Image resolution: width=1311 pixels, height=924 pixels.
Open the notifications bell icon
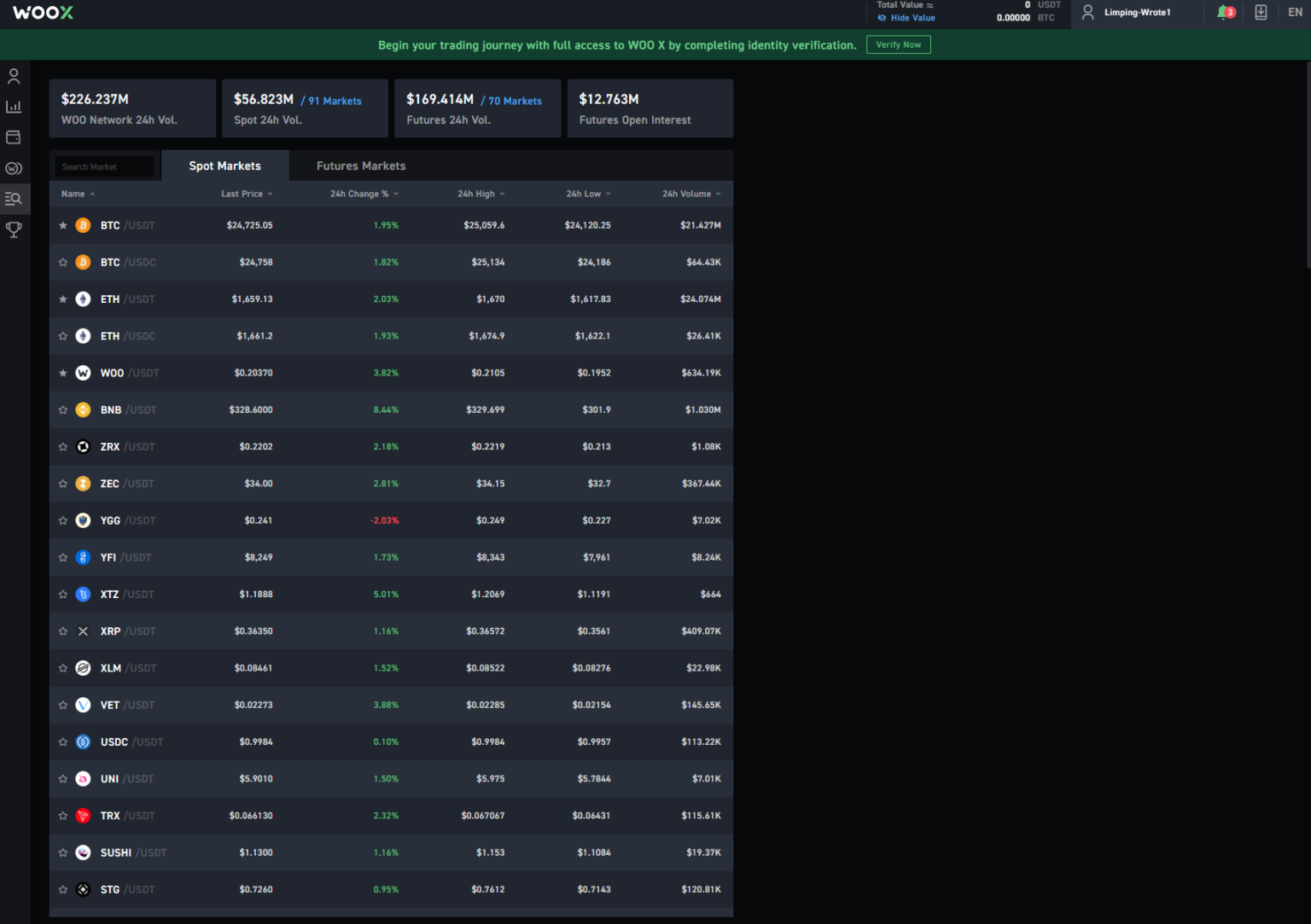tap(1226, 13)
